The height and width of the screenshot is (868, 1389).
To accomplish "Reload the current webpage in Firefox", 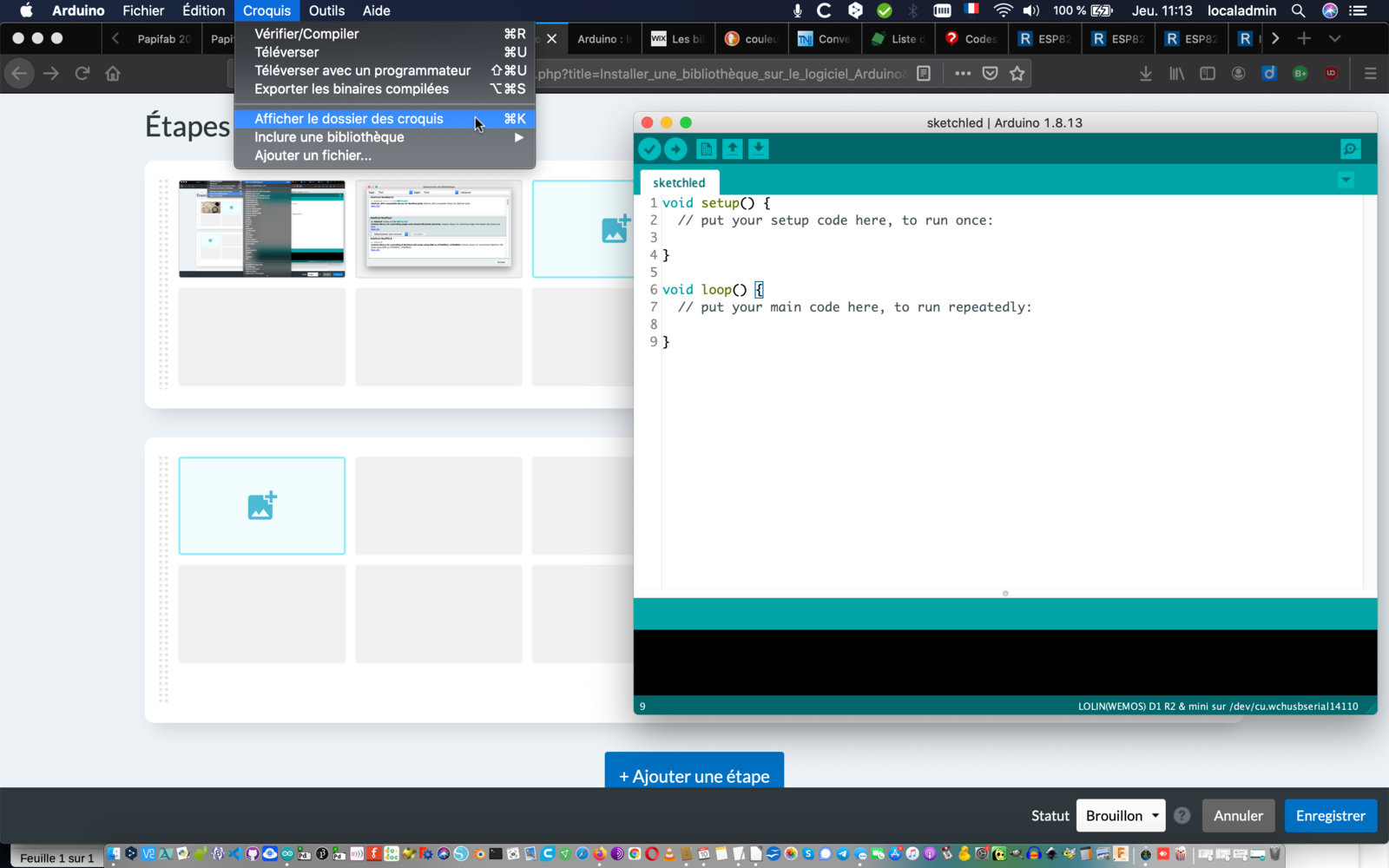I will click(82, 73).
